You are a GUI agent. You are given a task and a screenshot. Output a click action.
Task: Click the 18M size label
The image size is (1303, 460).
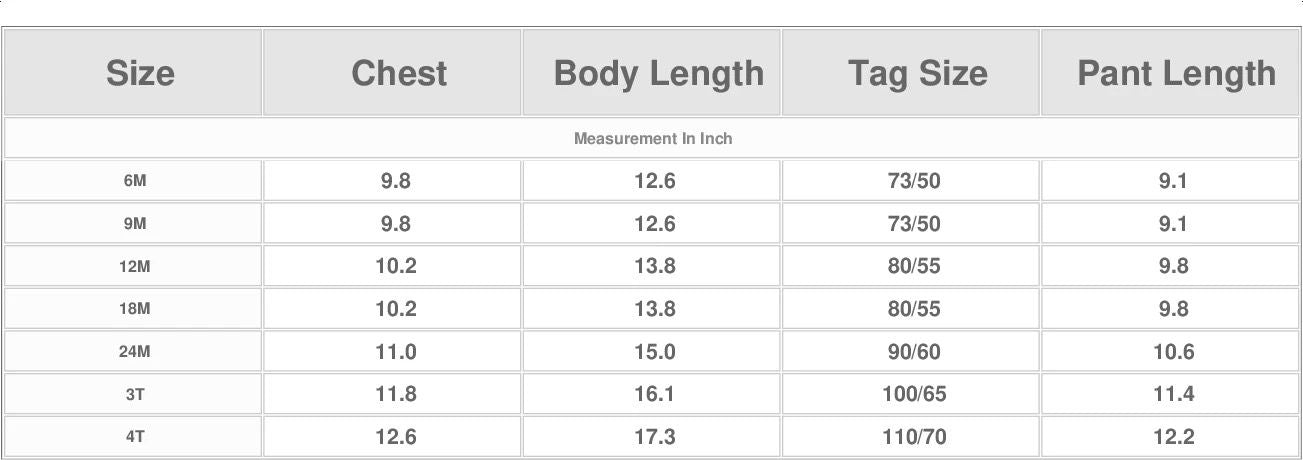(135, 309)
